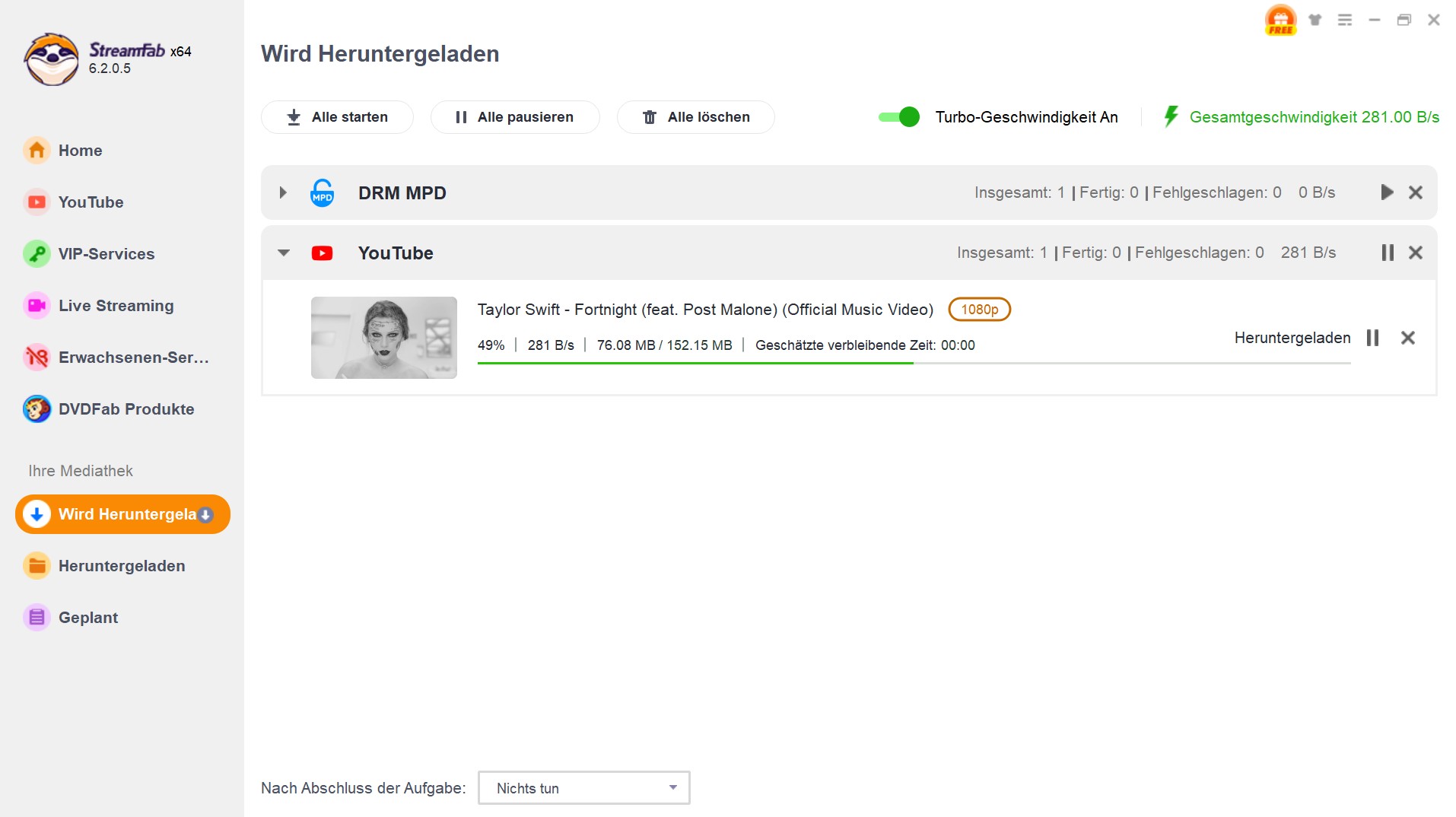Cancel the Taylor Swift Fortnight download
Viewport: 1456px width, 817px height.
click(1407, 338)
